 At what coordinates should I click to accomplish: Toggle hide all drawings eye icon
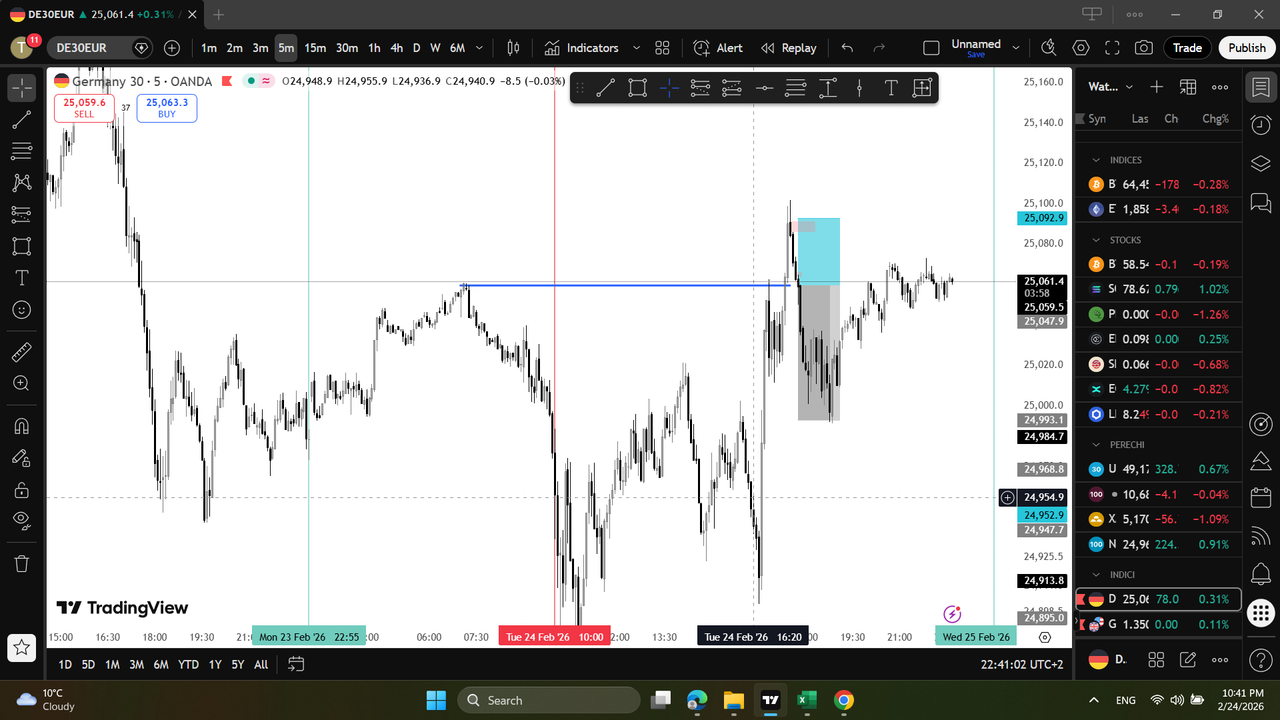pos(21,520)
